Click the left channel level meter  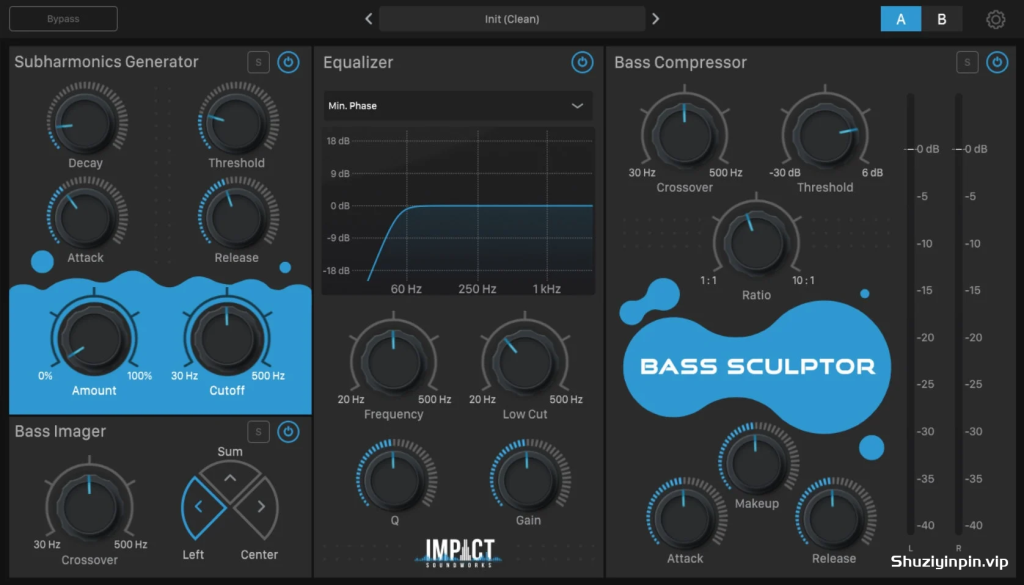tap(910, 314)
